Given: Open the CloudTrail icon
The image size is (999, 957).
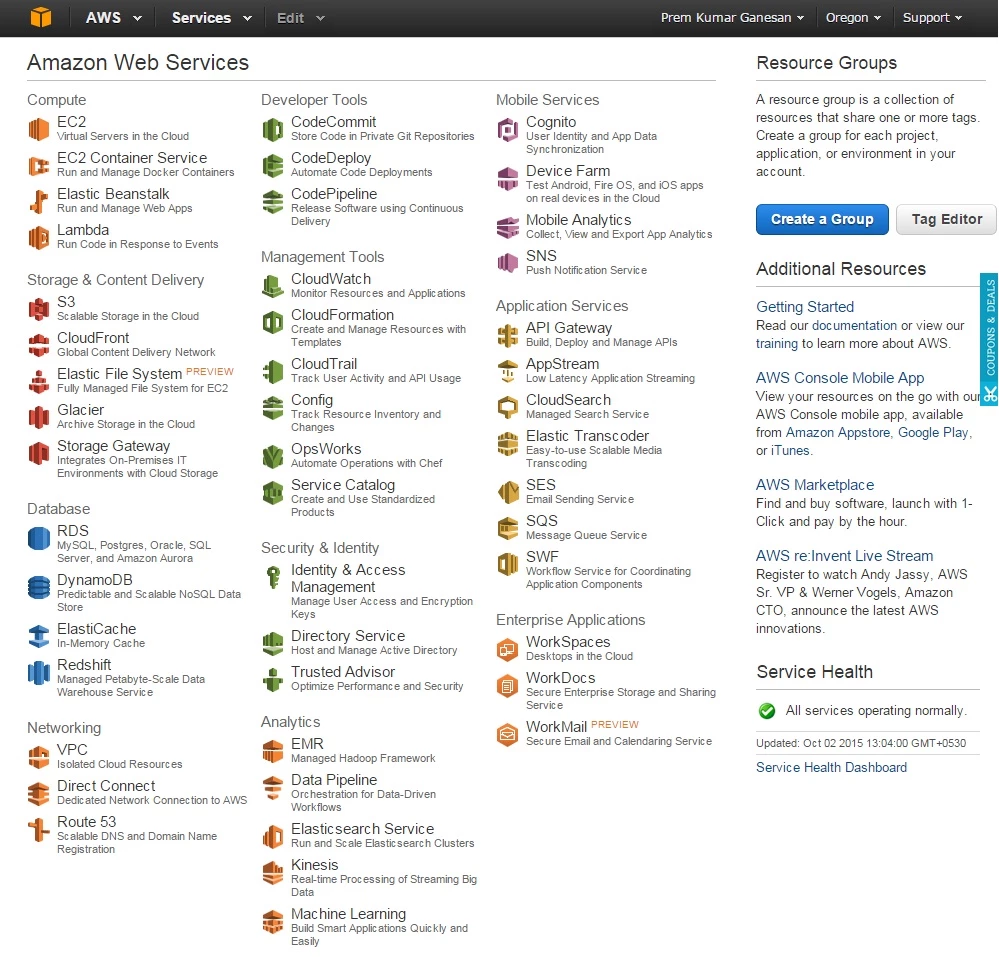Looking at the screenshot, I should (x=273, y=371).
